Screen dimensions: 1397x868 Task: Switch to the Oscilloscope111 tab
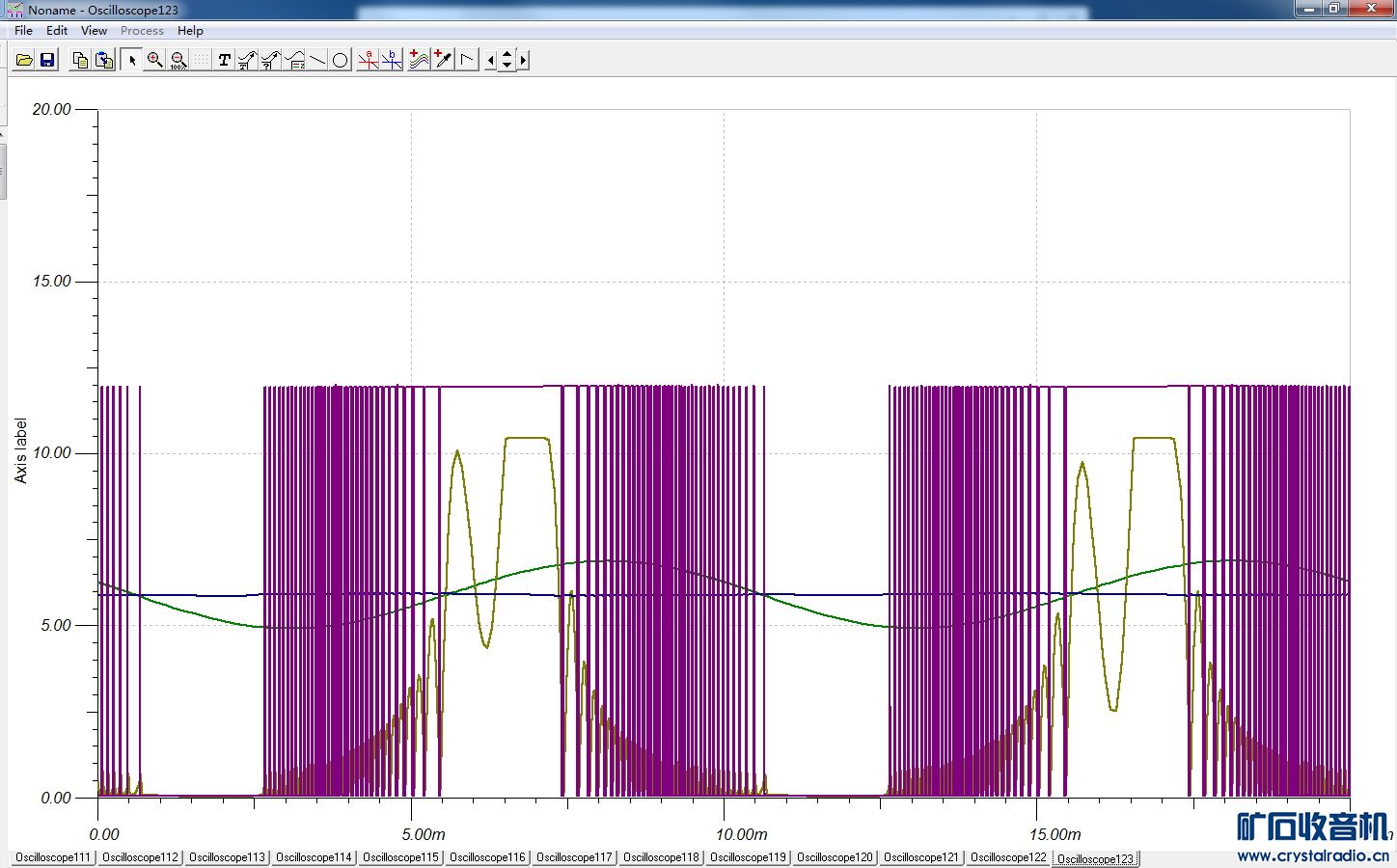pyautogui.click(x=53, y=857)
